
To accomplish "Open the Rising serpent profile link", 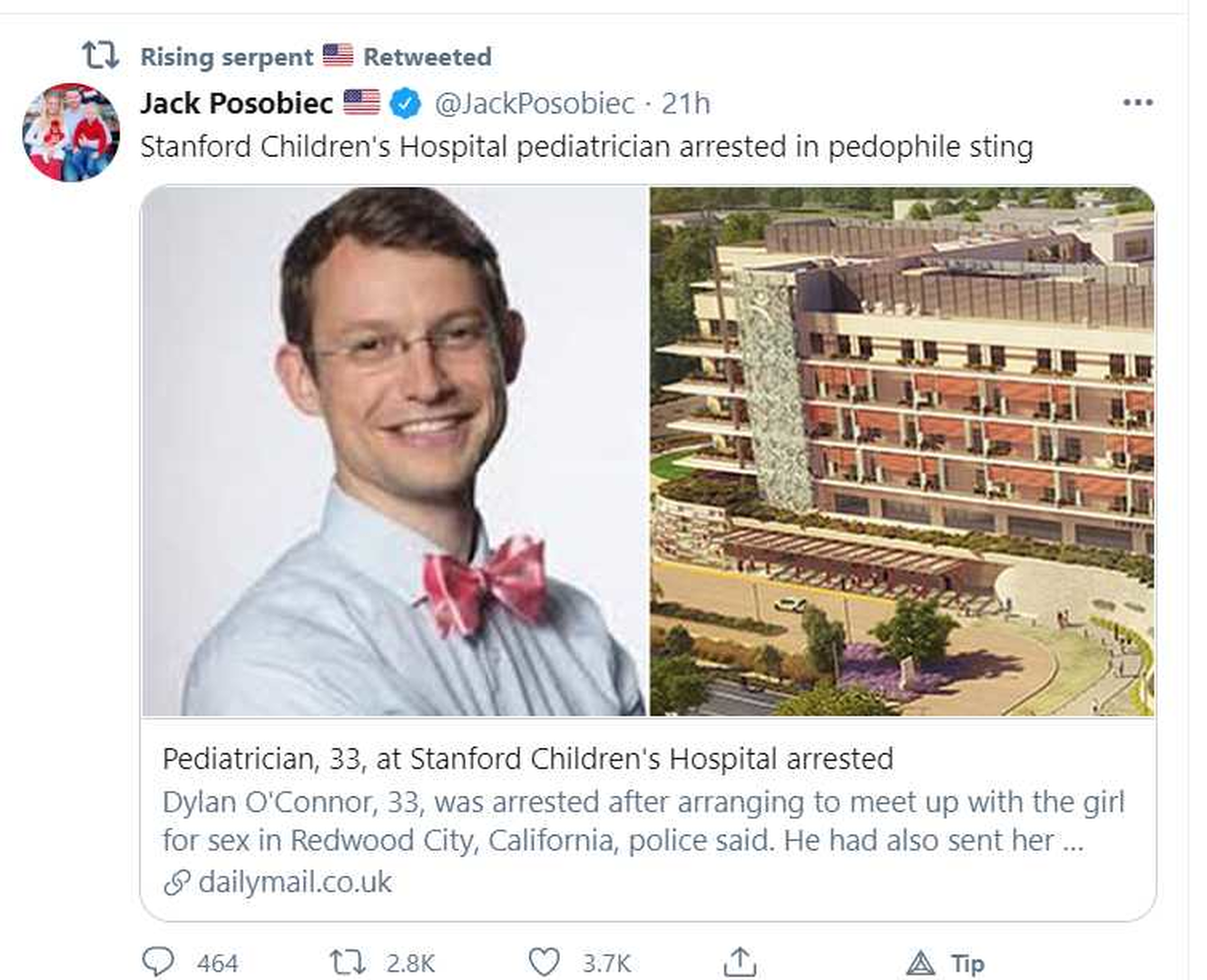I will point(226,56).
